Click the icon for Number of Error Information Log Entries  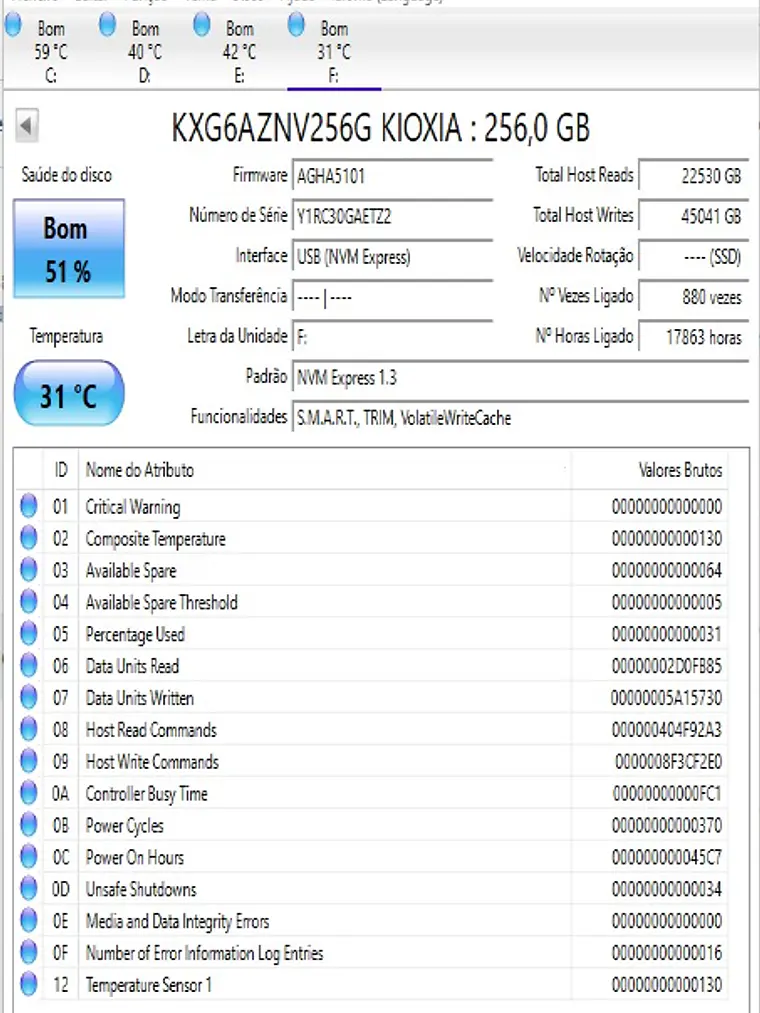(x=28, y=952)
